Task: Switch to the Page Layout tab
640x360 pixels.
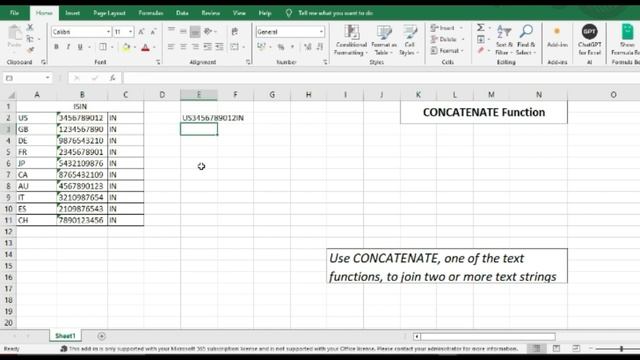Action: tap(109, 13)
